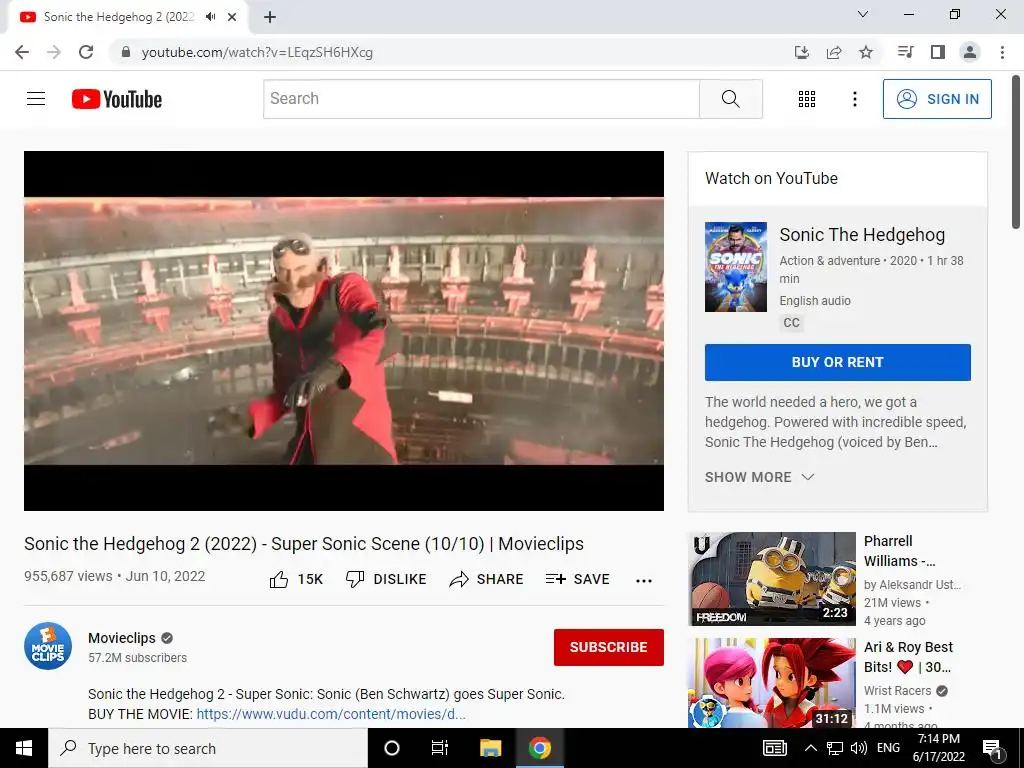
Task: Mute the tab via speaker icon
Action: [x=210, y=17]
